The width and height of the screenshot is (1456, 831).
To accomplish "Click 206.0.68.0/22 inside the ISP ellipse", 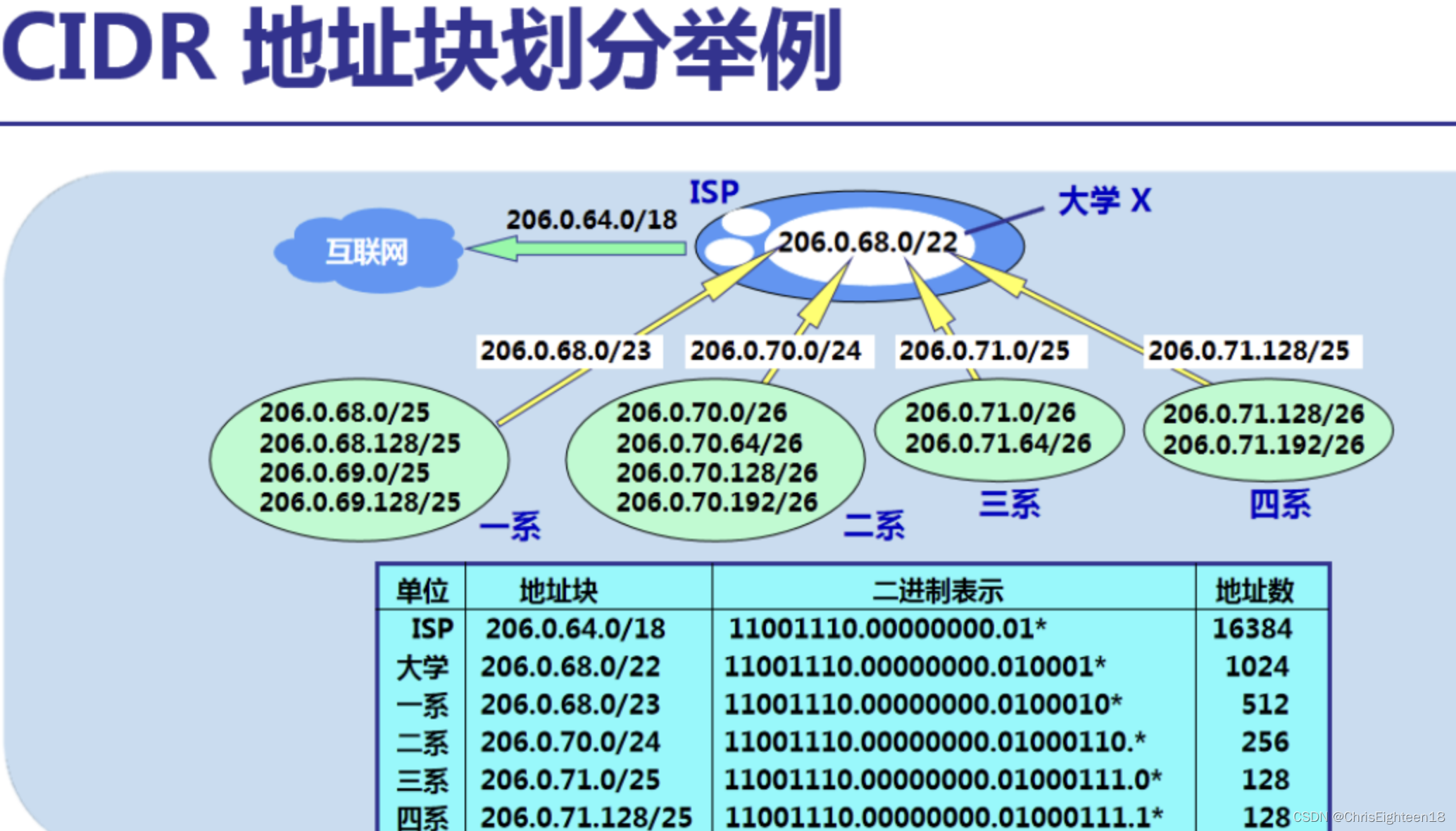I will pyautogui.click(x=867, y=242).
